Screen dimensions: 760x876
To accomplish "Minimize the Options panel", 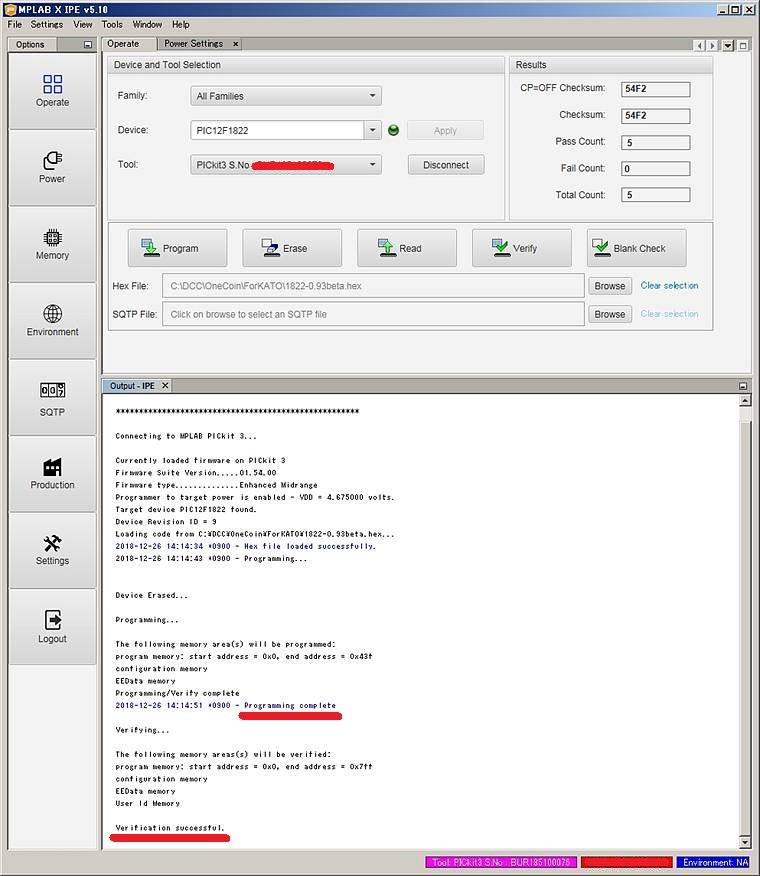I will (x=88, y=45).
